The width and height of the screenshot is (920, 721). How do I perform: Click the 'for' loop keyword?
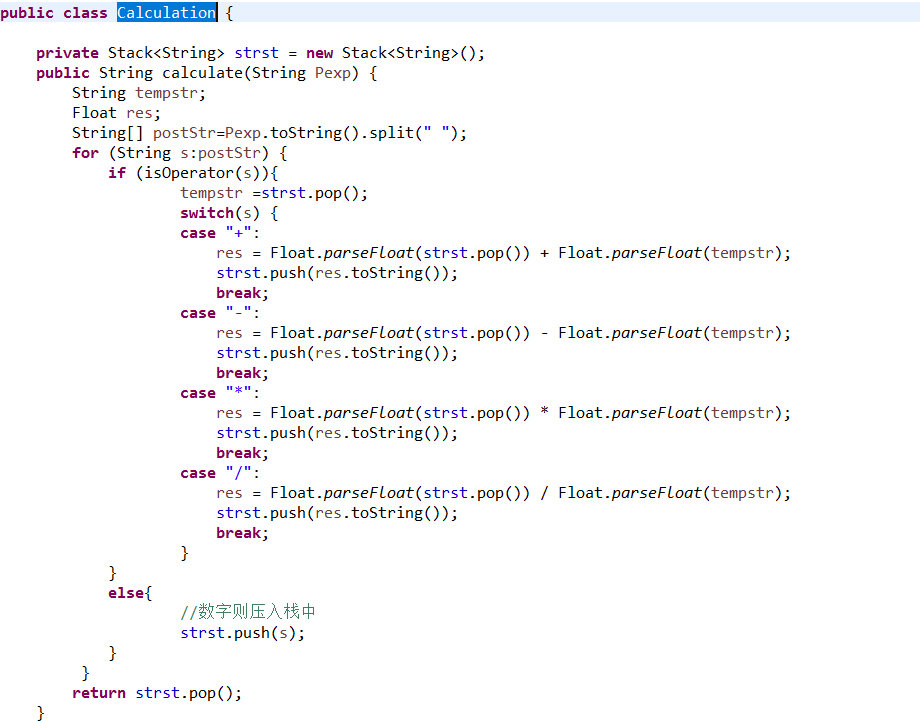click(85, 153)
